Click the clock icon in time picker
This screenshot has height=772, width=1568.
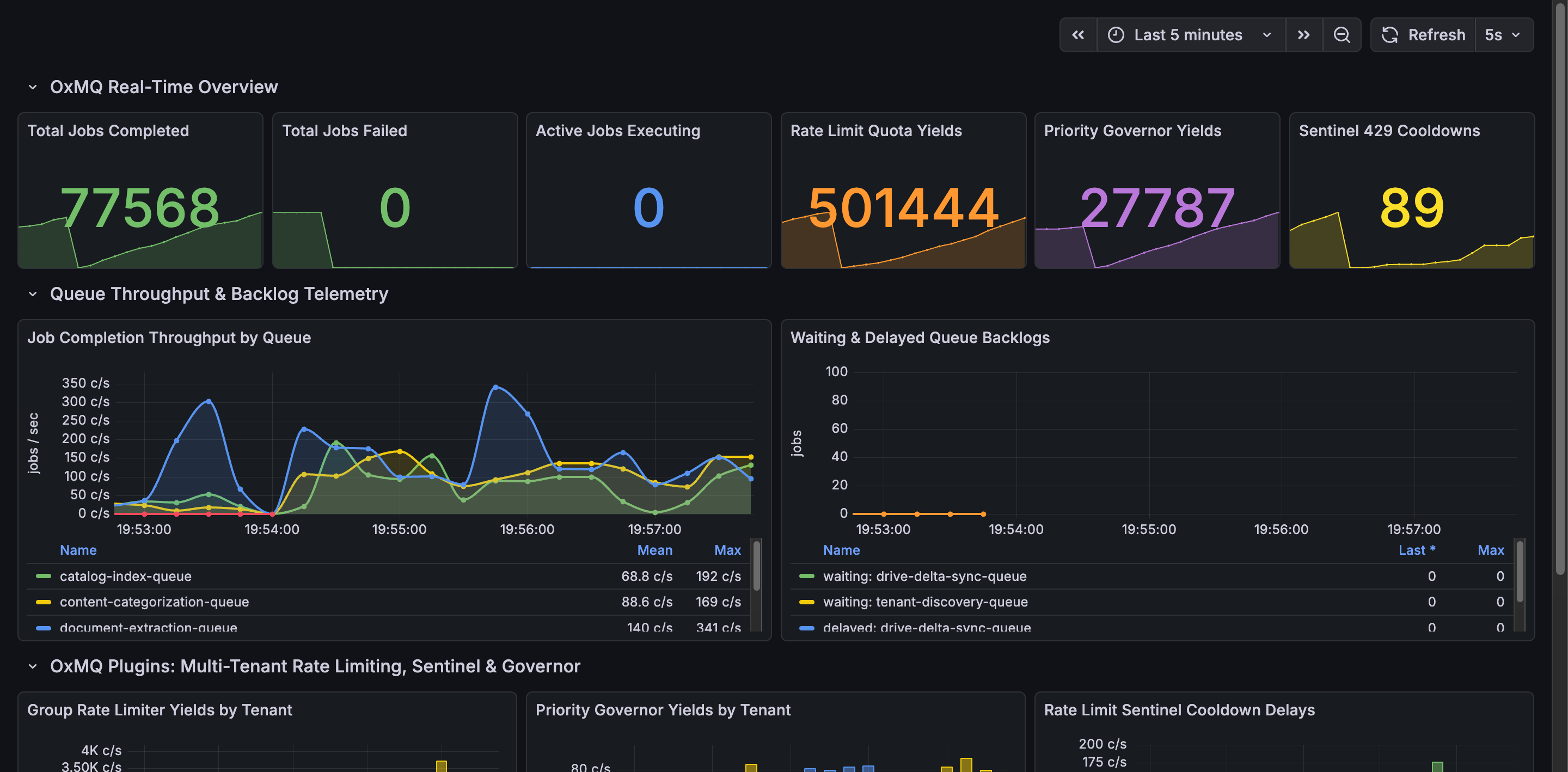[x=1116, y=35]
